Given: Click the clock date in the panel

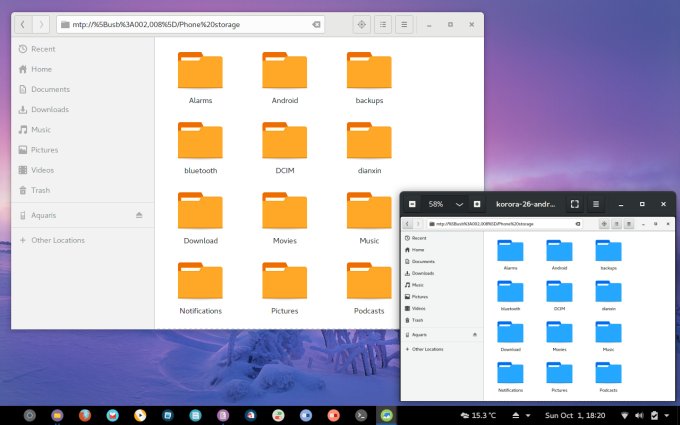Looking at the screenshot, I should [x=576, y=414].
